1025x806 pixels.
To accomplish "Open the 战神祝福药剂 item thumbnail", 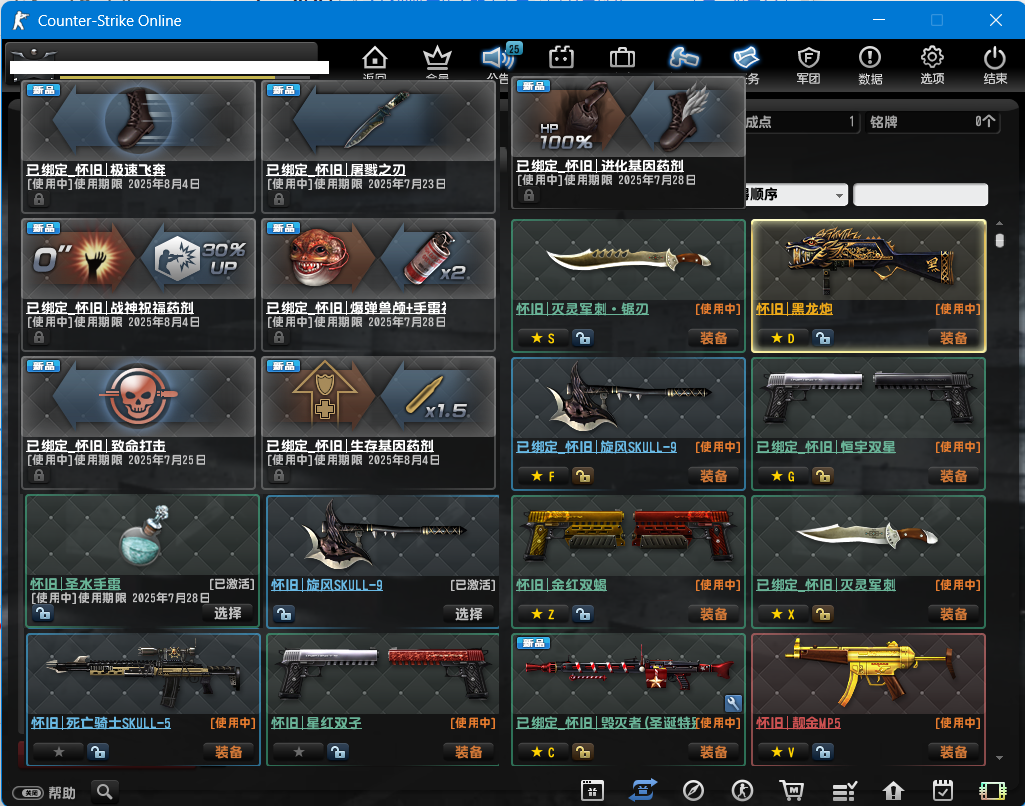I will click(x=139, y=260).
